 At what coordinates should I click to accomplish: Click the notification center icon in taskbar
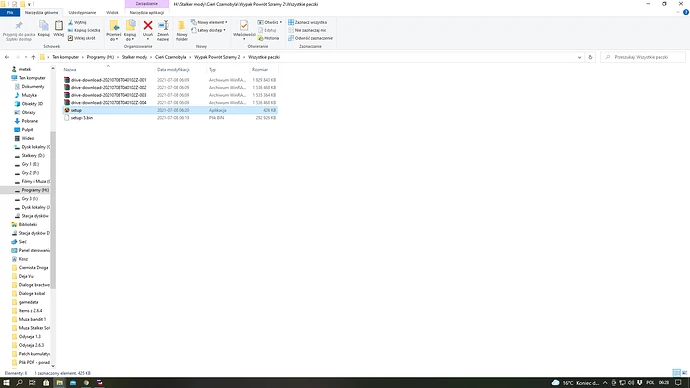pos(678,383)
